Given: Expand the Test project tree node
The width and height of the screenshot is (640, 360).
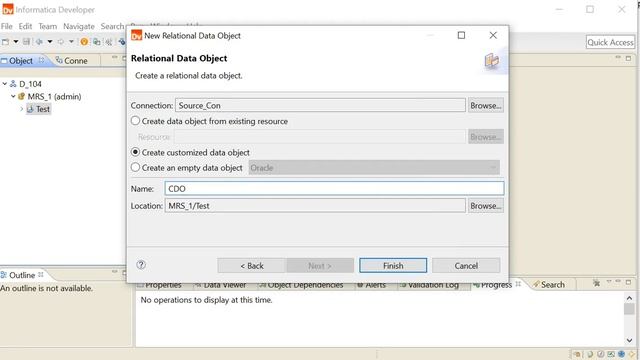Looking at the screenshot, I should click(22, 109).
